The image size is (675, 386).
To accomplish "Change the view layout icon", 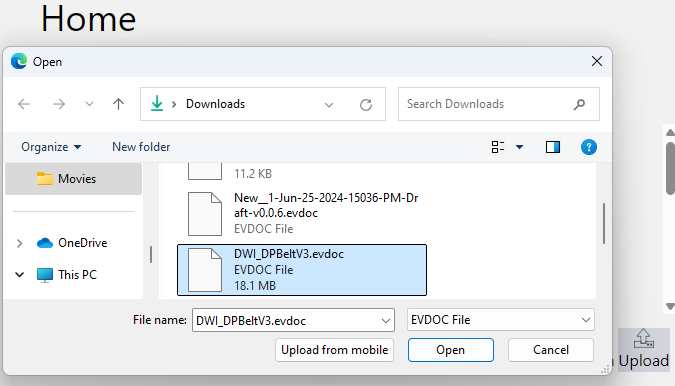I will (x=498, y=147).
